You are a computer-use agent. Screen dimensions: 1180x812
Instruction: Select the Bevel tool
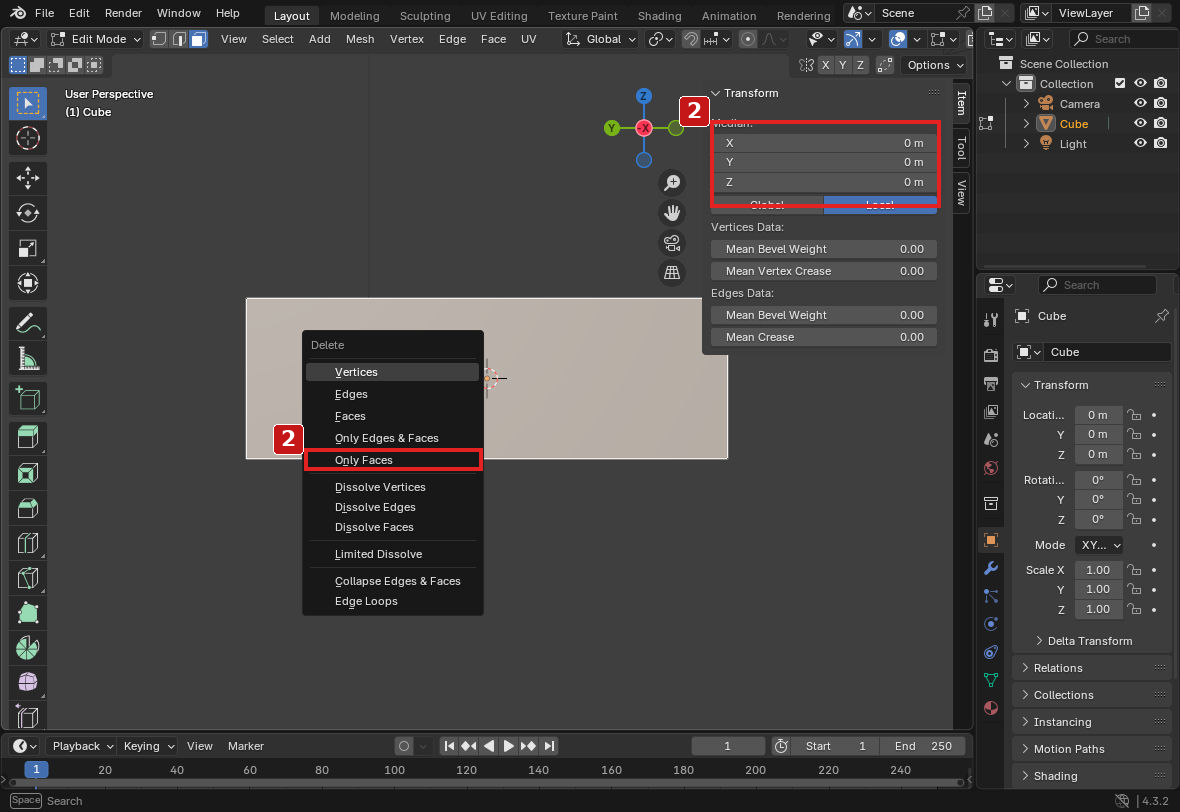point(28,508)
